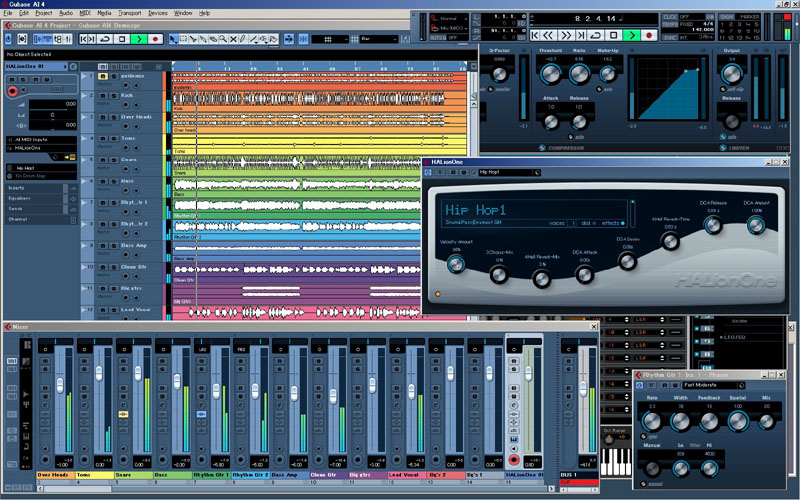Click the AUTO Q button in Transport
The image size is (800, 500).
[437, 37]
